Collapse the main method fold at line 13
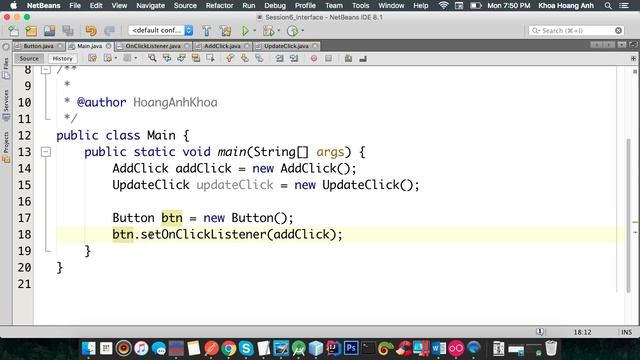This screenshot has height=360, width=640. 46,152
